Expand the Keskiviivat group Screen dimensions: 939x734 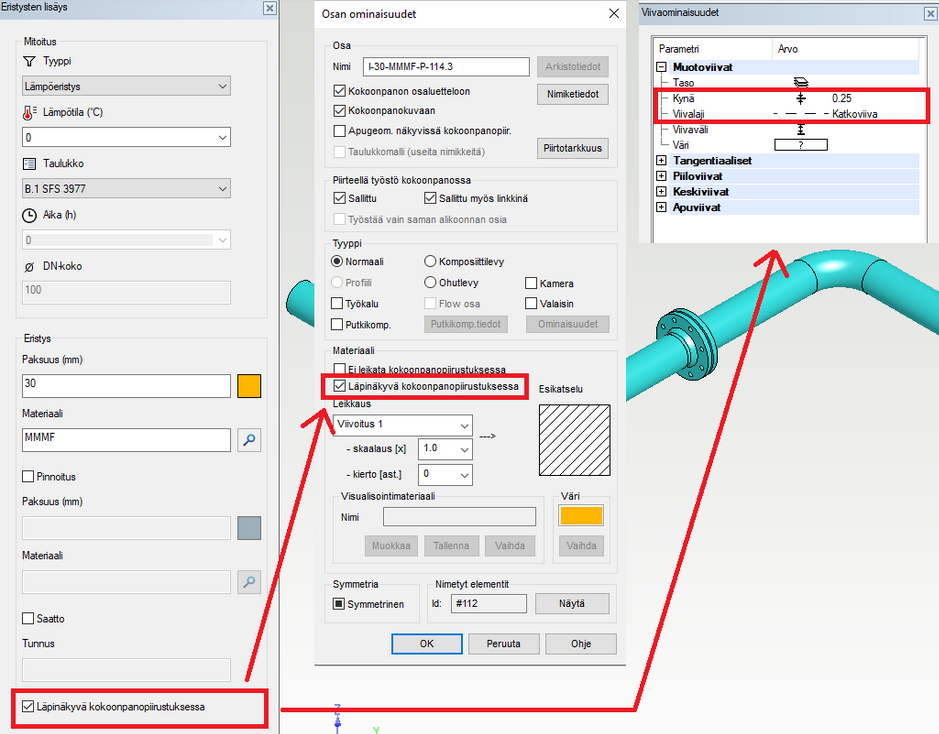click(662, 192)
